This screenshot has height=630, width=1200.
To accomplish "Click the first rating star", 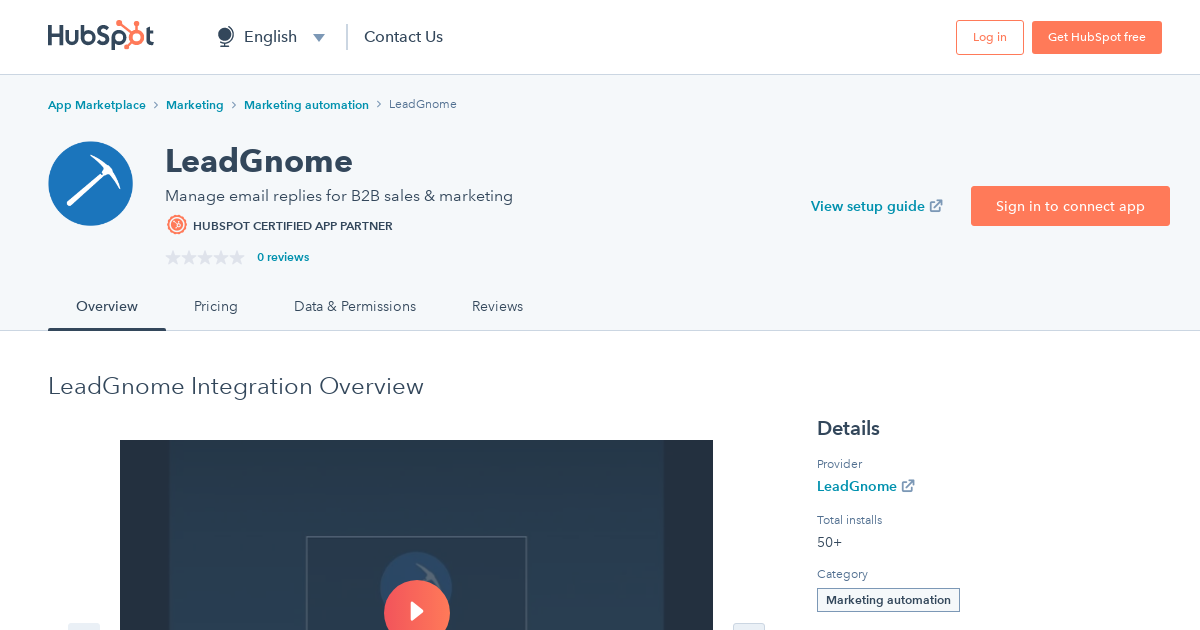I will [x=171, y=257].
